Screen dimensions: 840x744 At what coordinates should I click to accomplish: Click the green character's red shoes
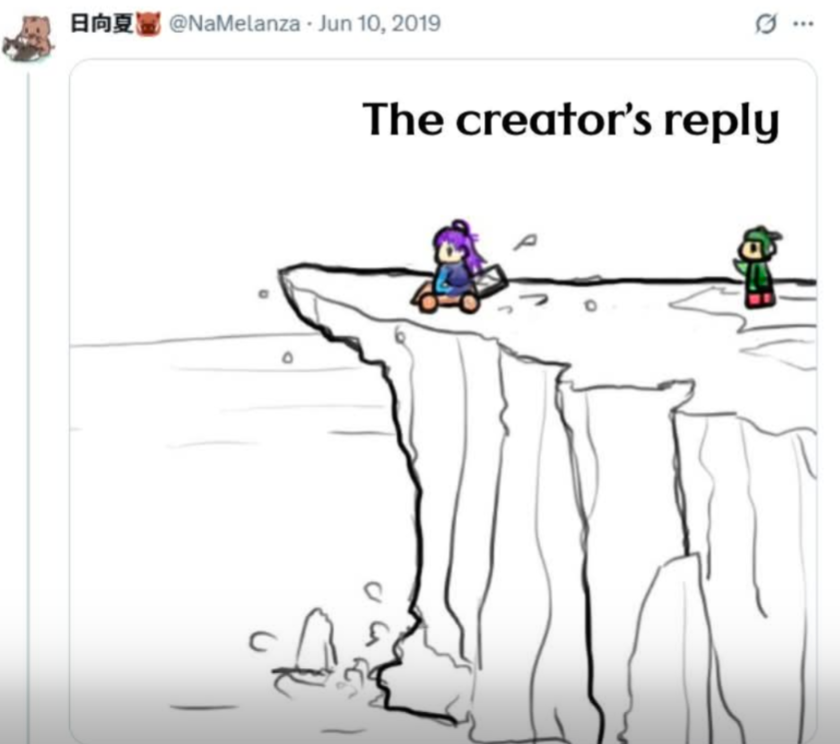pyautogui.click(x=760, y=300)
